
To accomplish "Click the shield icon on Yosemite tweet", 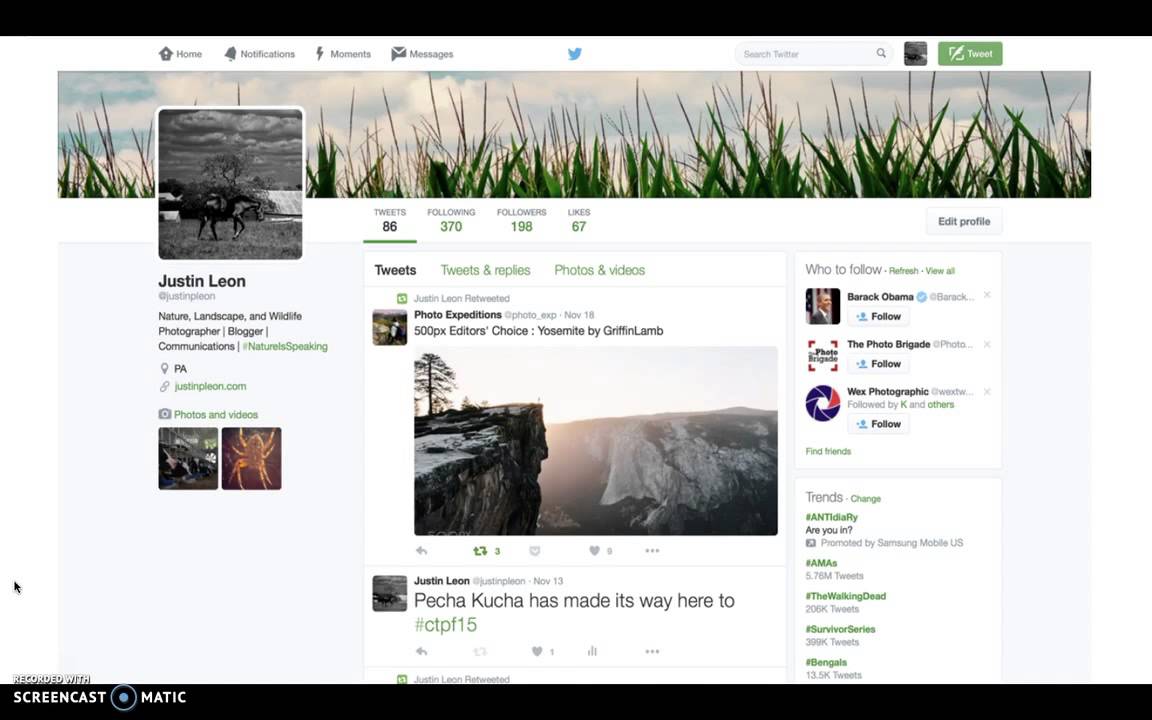I will point(535,550).
